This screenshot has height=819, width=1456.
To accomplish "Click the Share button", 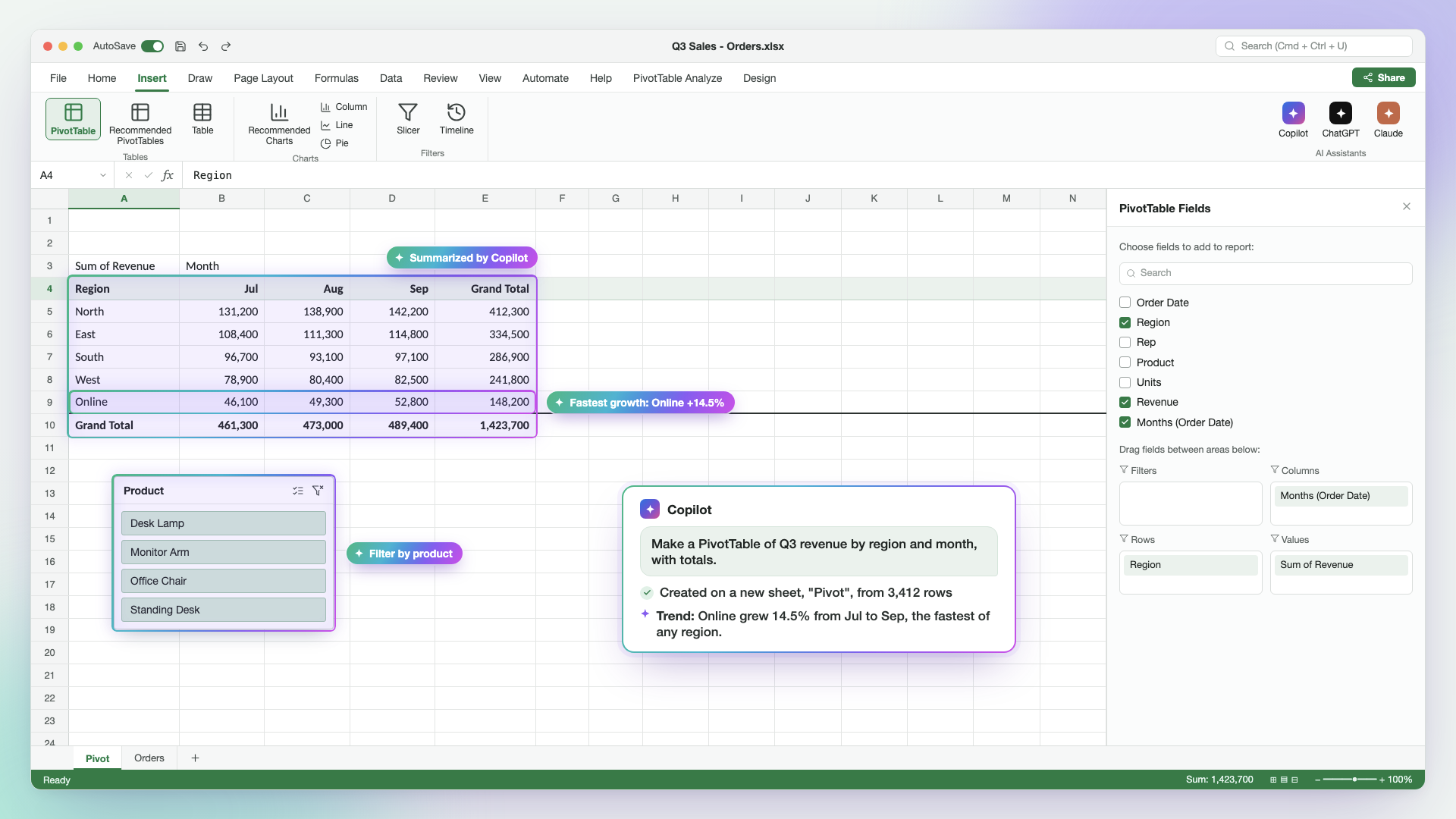I will pyautogui.click(x=1383, y=77).
